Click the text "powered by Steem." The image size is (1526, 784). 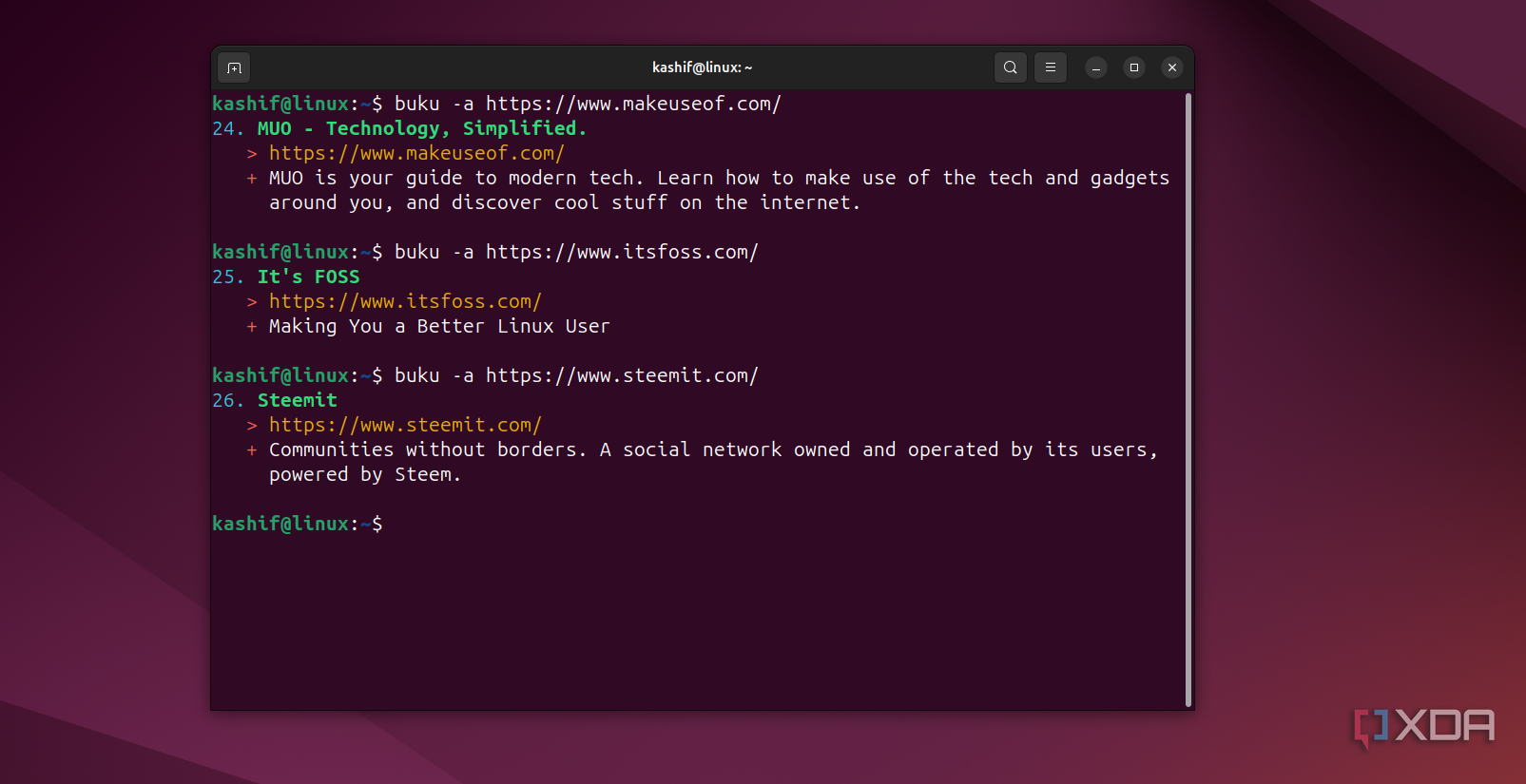pos(365,474)
